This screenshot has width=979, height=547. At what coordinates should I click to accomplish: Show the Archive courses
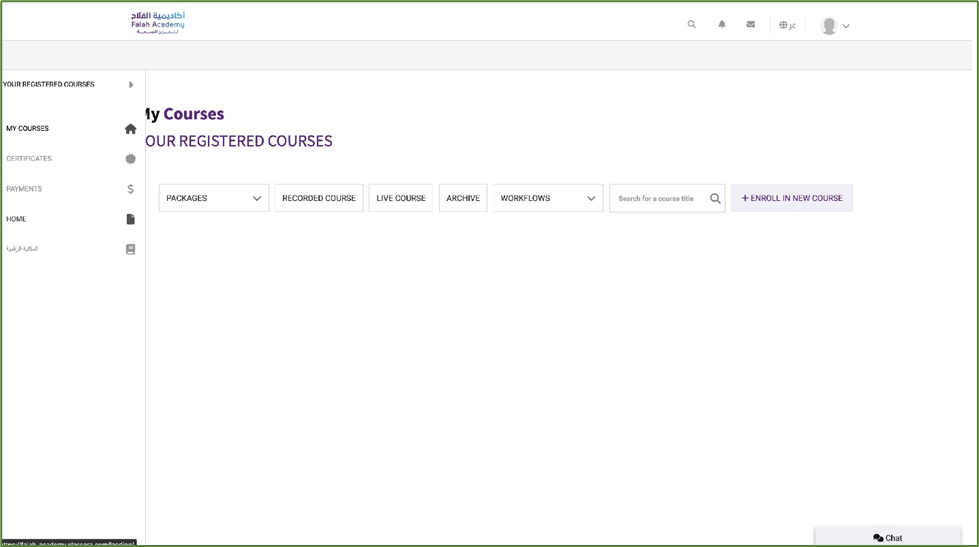coord(463,198)
